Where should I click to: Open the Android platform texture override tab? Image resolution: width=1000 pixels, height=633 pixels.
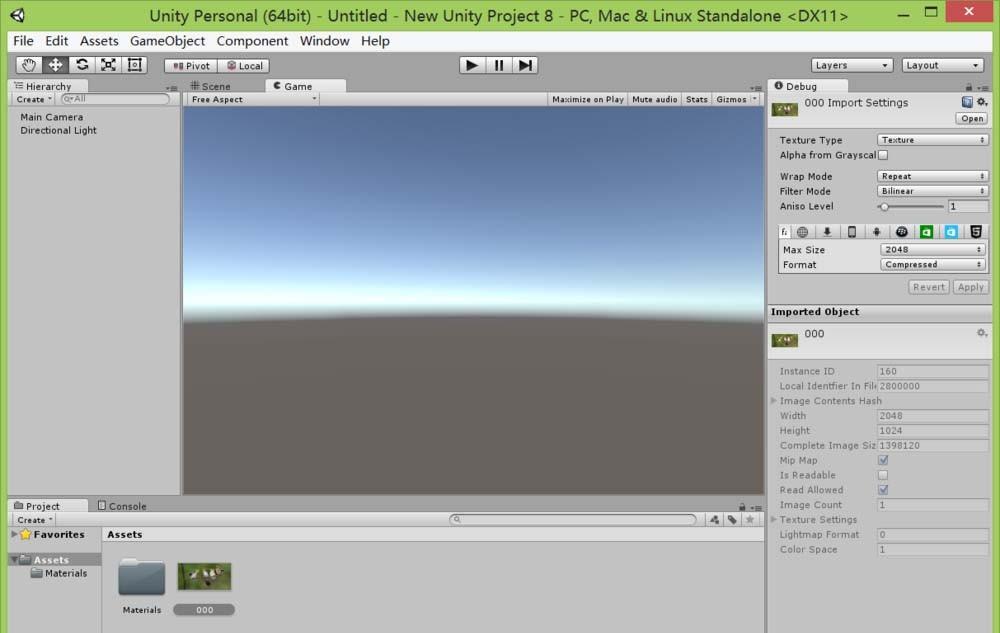tap(875, 231)
